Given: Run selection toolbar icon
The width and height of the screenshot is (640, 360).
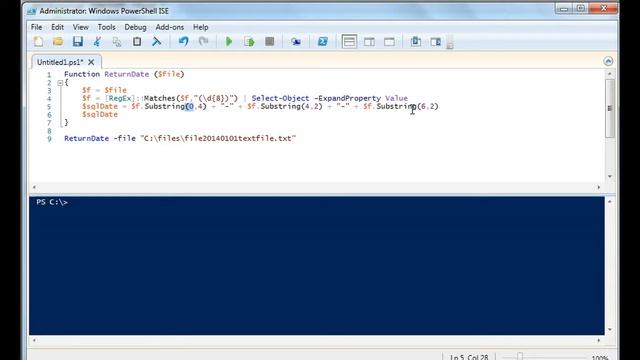Looking at the screenshot, I should 249,41.
